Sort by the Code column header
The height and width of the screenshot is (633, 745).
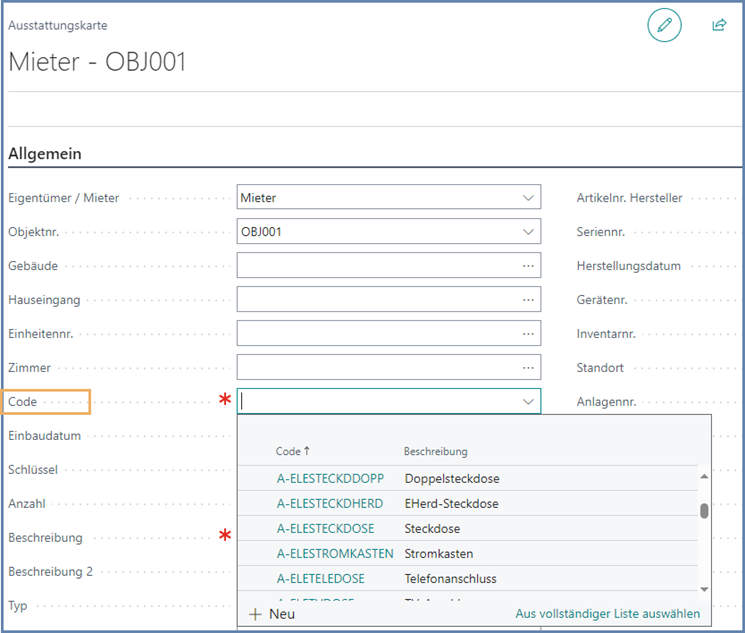click(x=292, y=452)
